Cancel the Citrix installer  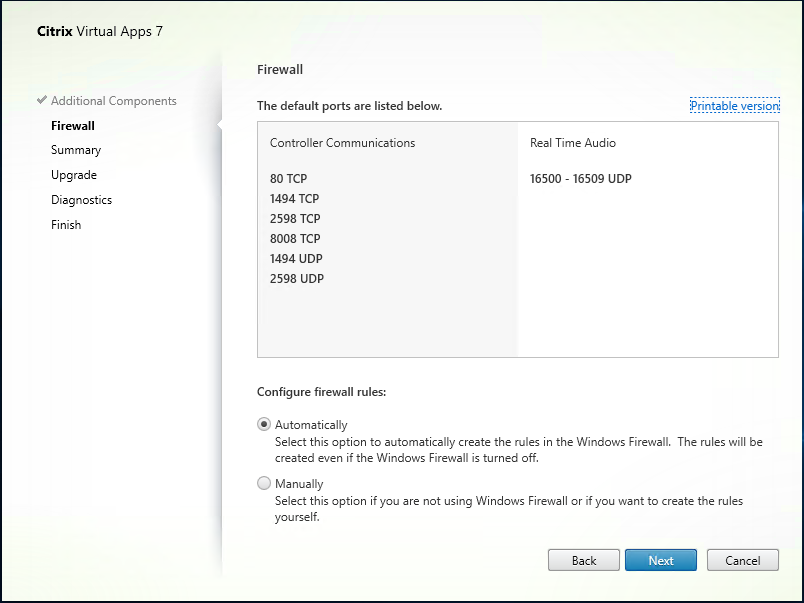[x=742, y=560]
